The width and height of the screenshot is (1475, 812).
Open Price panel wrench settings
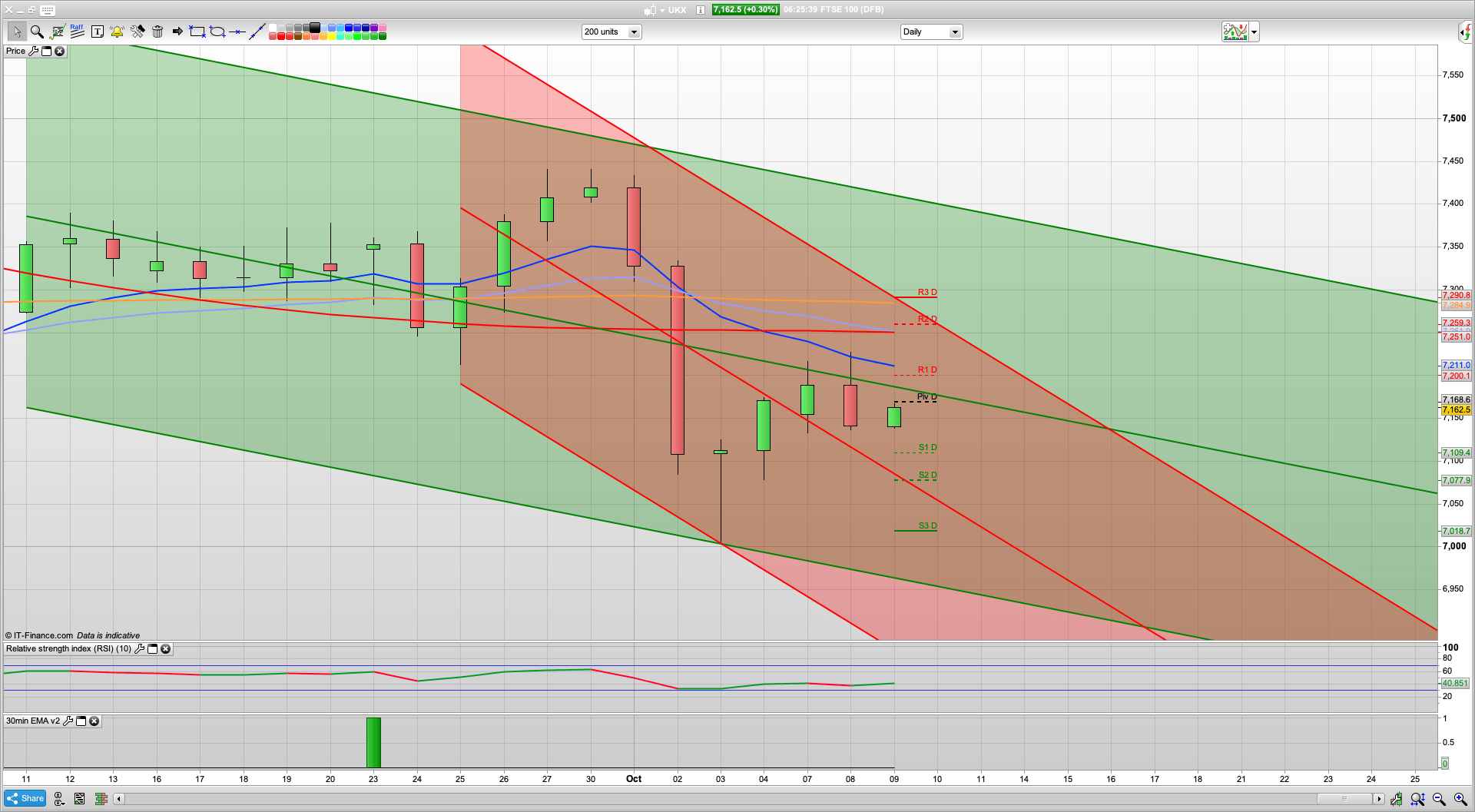33,51
